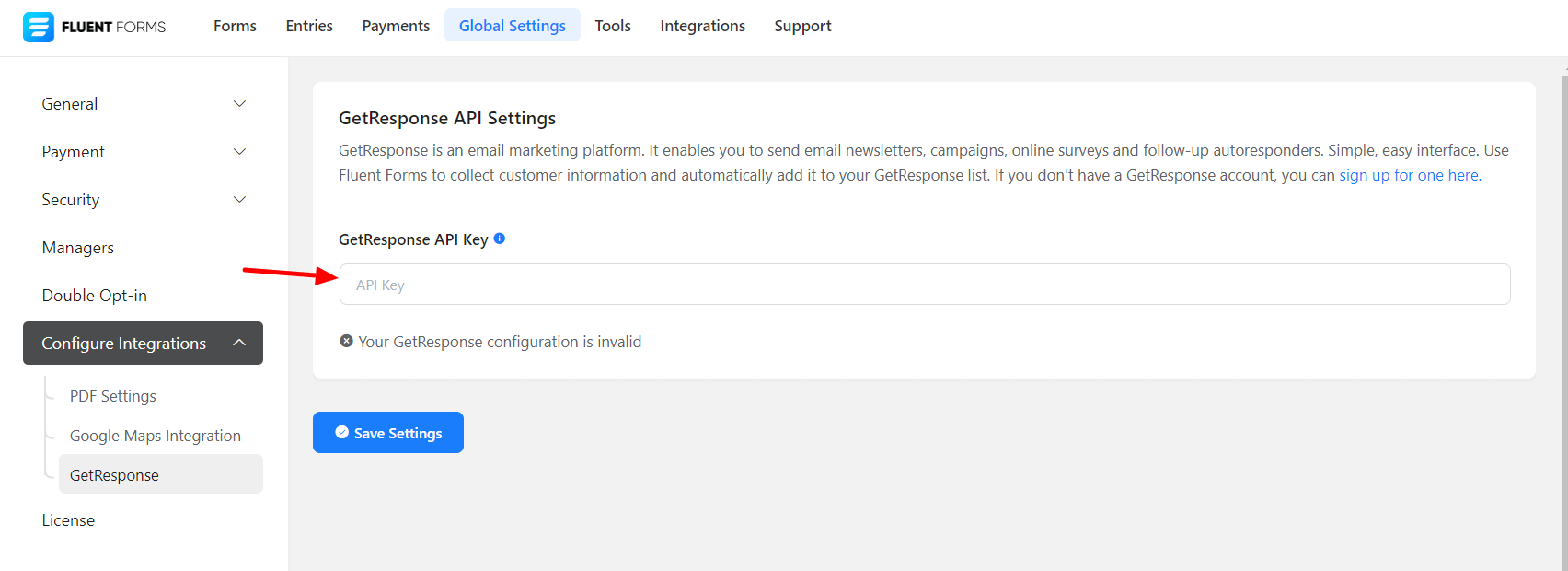Click the invalid configuration error icon
1568x571 pixels.
pyautogui.click(x=346, y=342)
